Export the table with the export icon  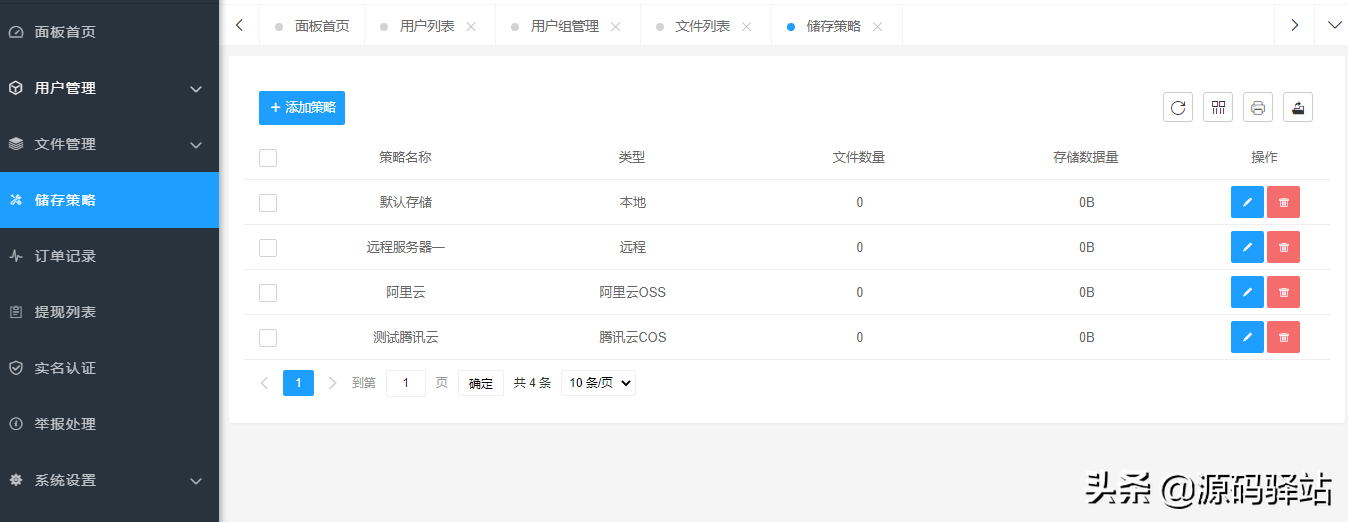[1298, 108]
